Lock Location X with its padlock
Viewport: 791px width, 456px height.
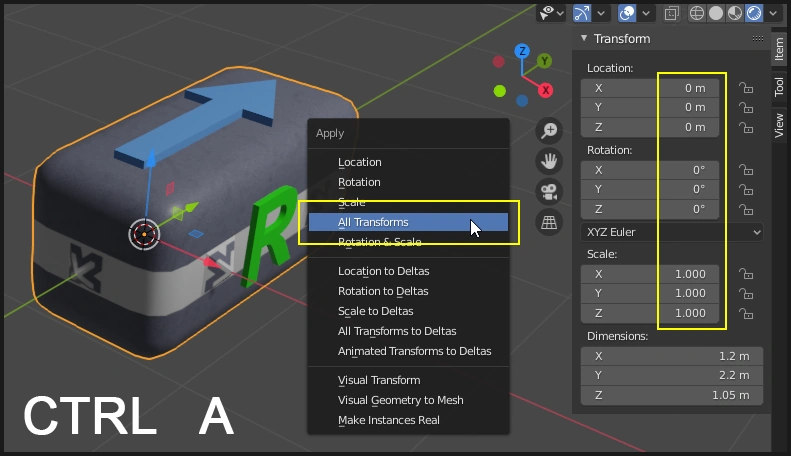(746, 88)
